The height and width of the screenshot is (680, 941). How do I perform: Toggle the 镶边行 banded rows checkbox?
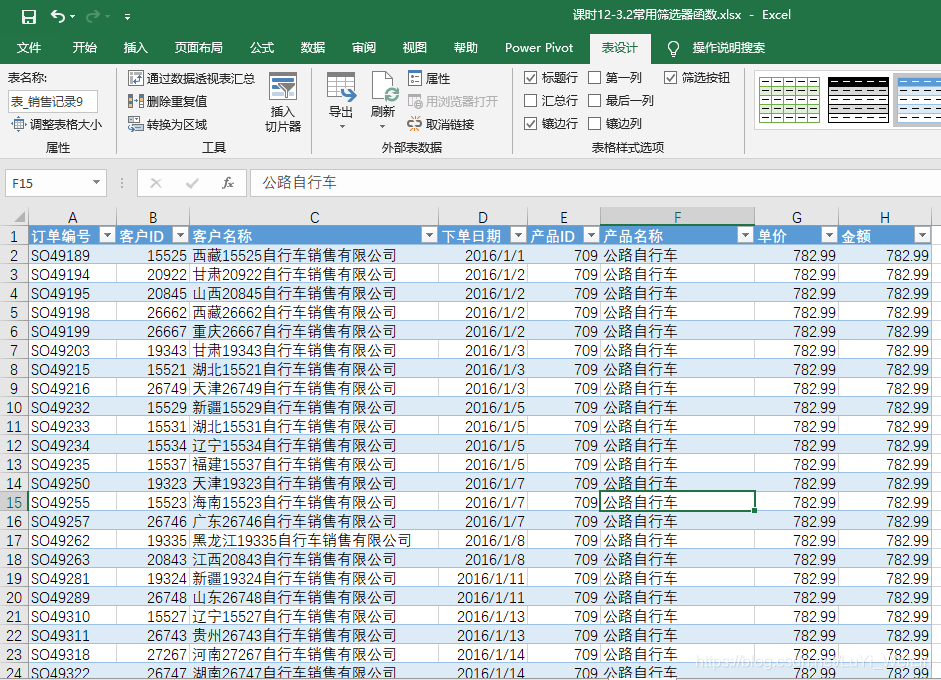531,124
